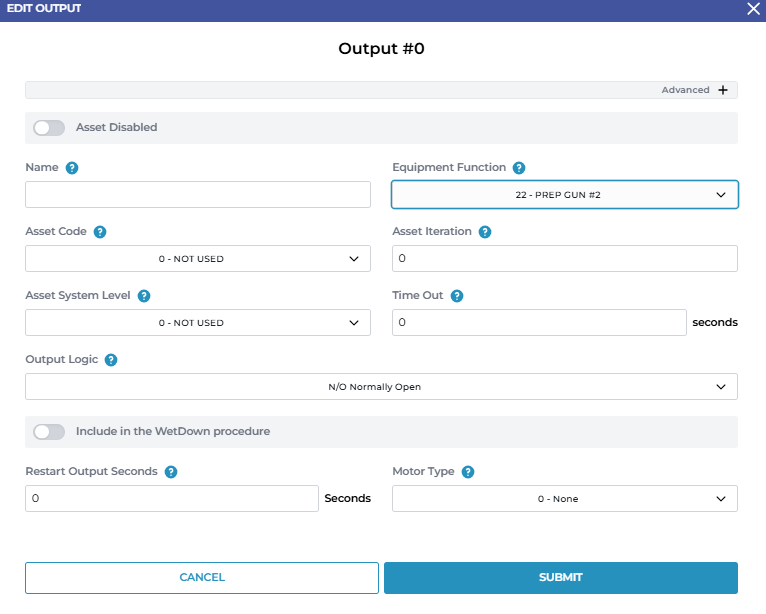Click help icon next to Asset Iteration

pyautogui.click(x=485, y=232)
